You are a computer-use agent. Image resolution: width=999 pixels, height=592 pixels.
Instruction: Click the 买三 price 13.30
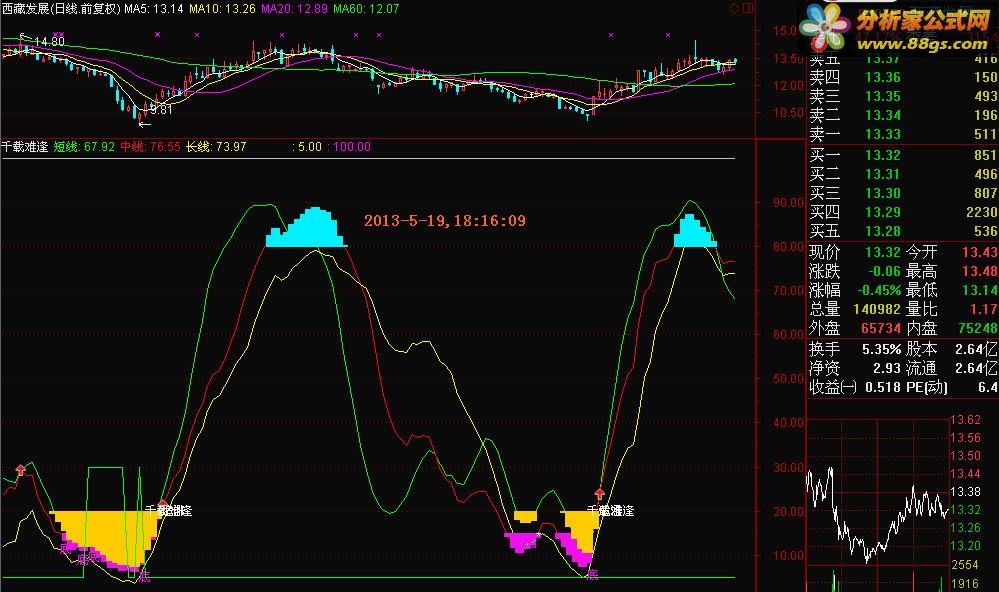tap(882, 193)
